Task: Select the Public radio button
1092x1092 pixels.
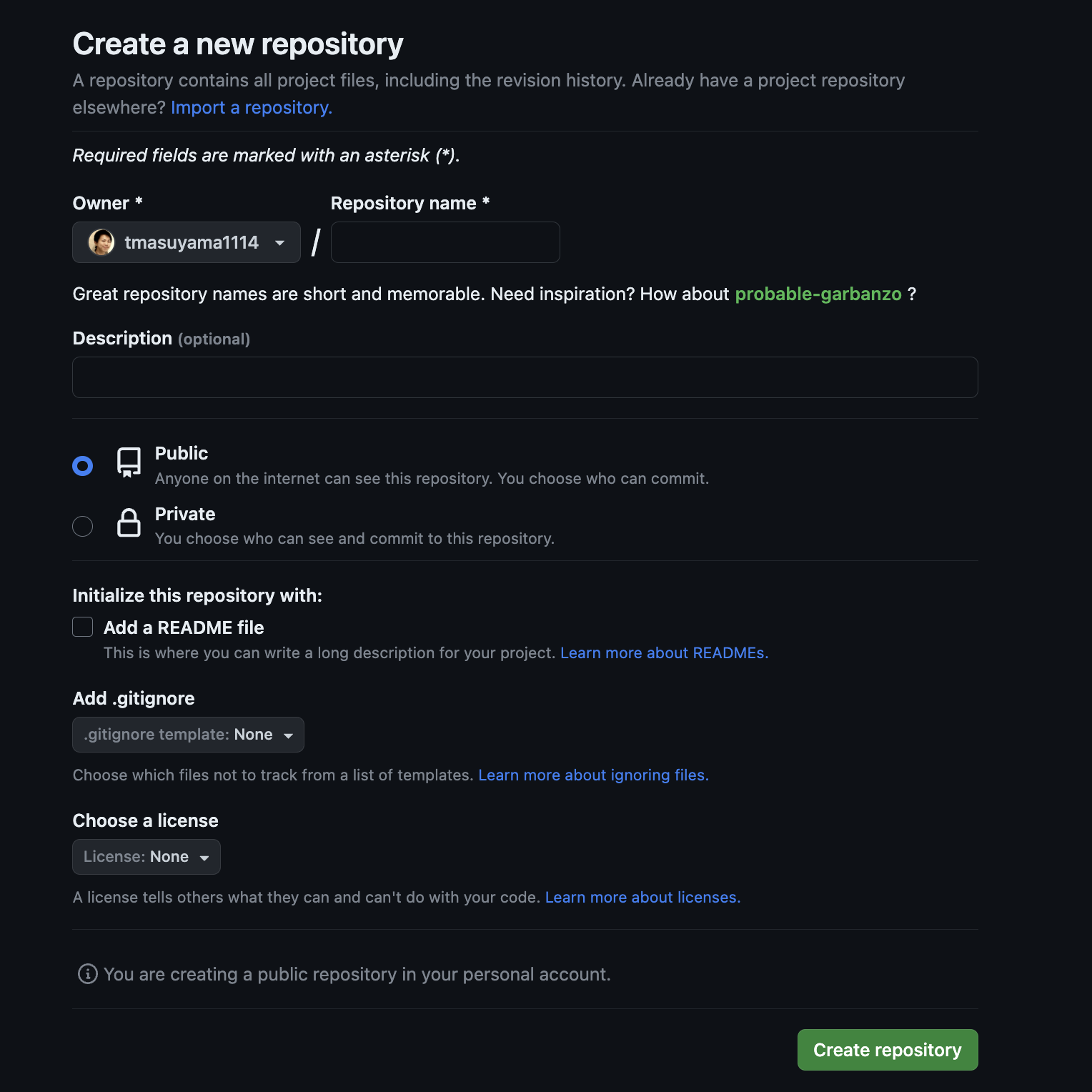Action: (x=83, y=465)
